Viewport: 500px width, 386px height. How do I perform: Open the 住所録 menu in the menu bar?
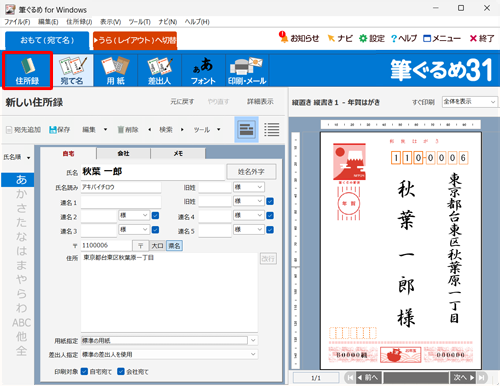point(79,22)
